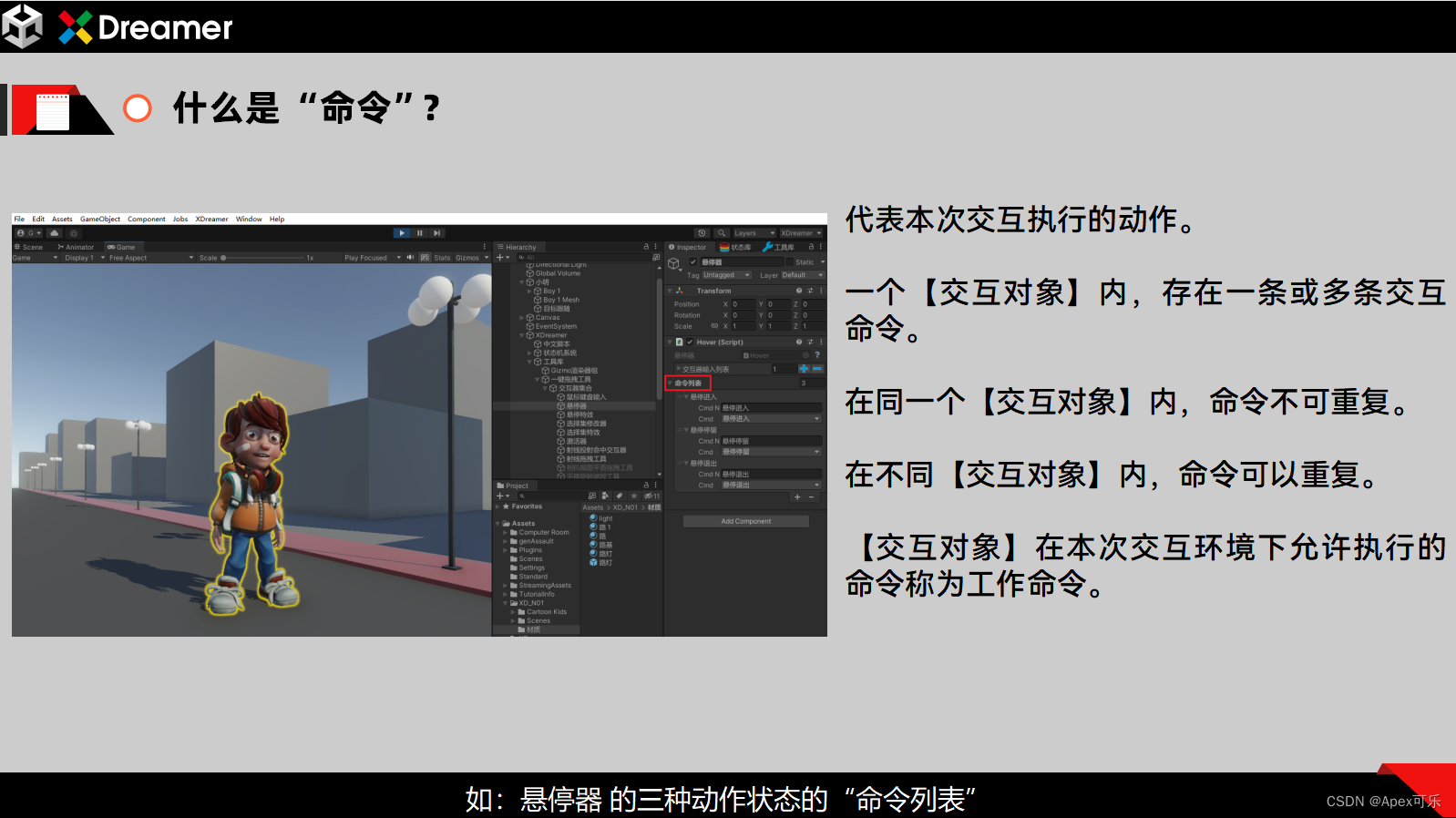Click the Step frame button
The height and width of the screenshot is (818, 1456).
[437, 233]
